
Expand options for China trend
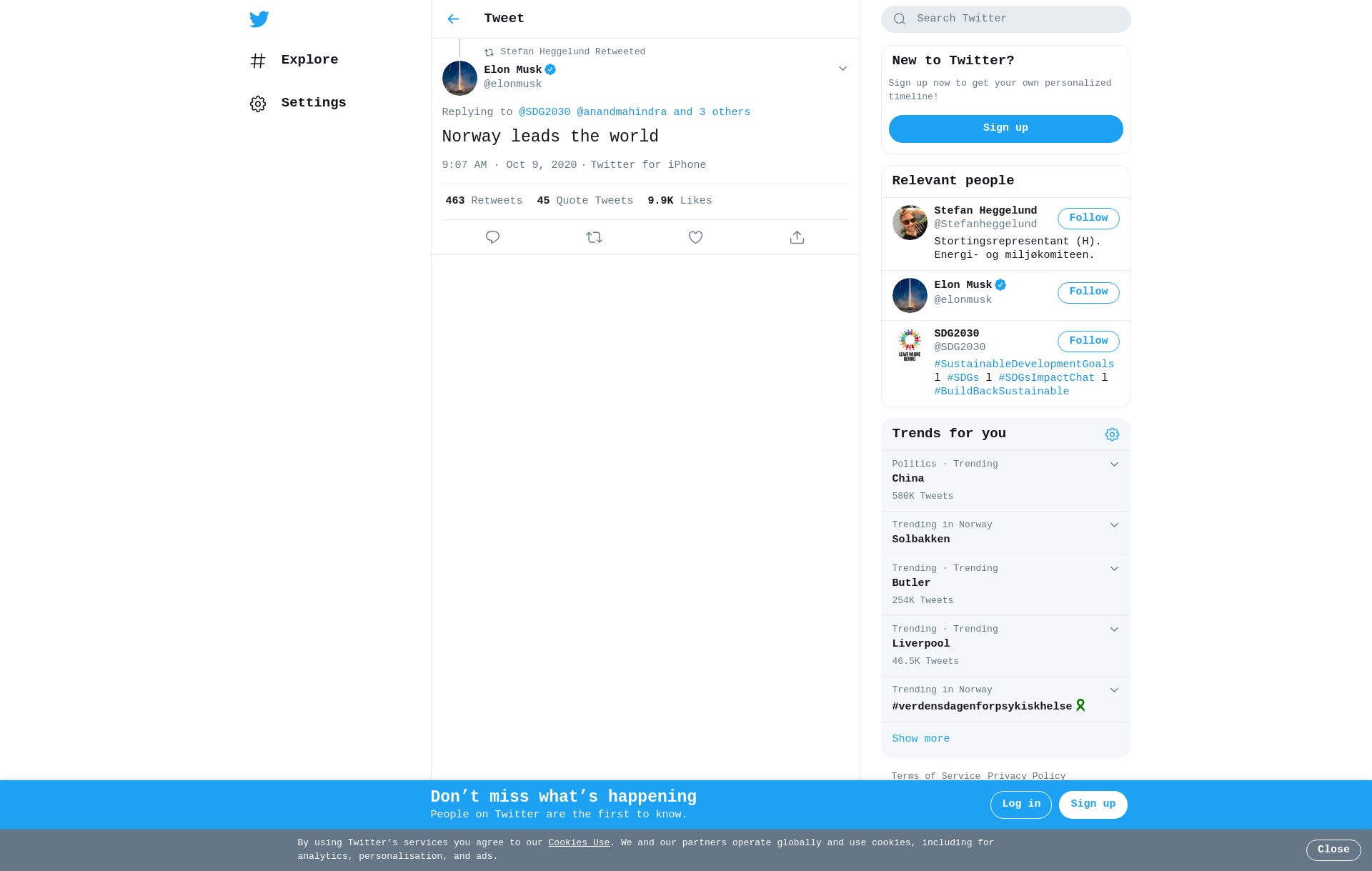point(1114,464)
